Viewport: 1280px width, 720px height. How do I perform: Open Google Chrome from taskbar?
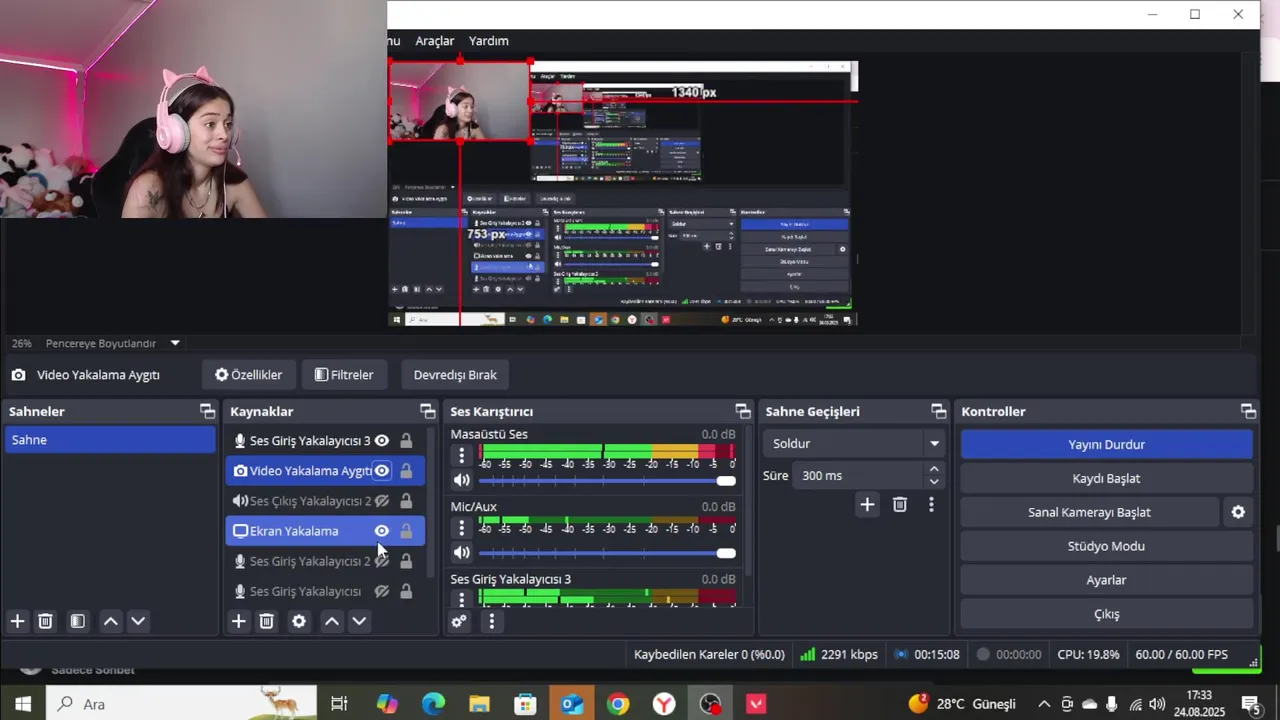[618, 704]
